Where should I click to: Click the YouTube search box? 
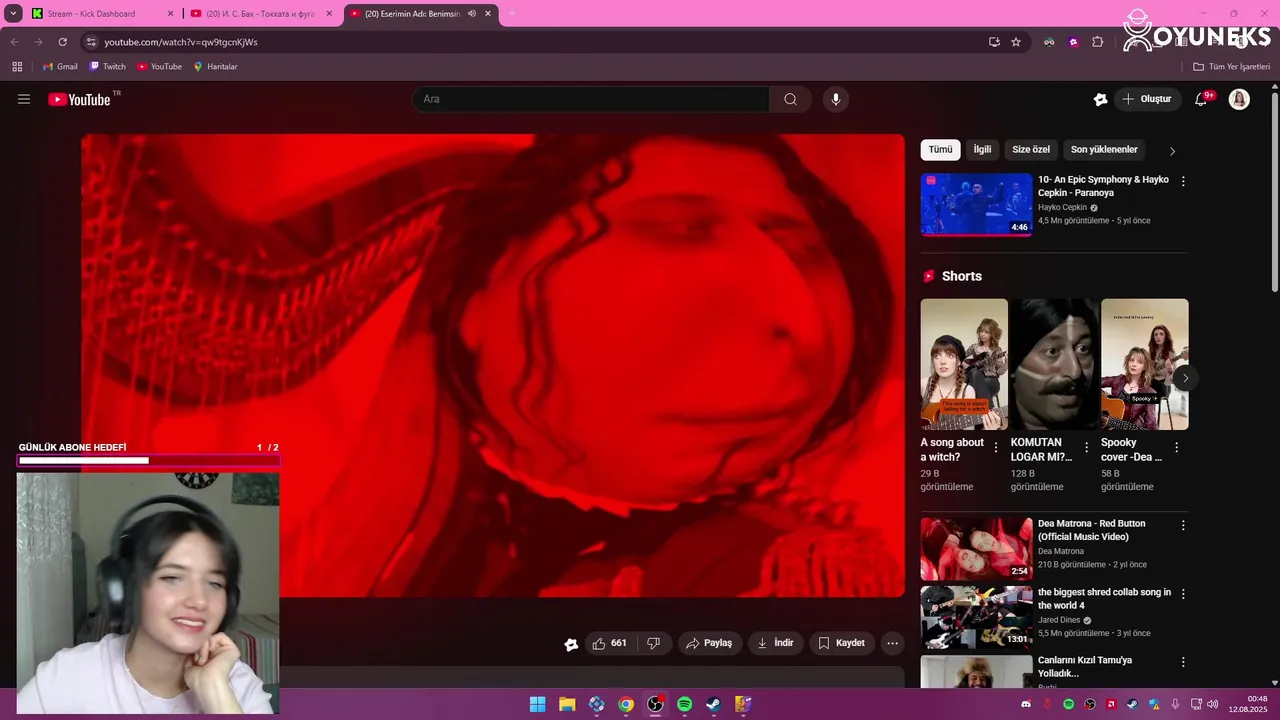(591, 99)
